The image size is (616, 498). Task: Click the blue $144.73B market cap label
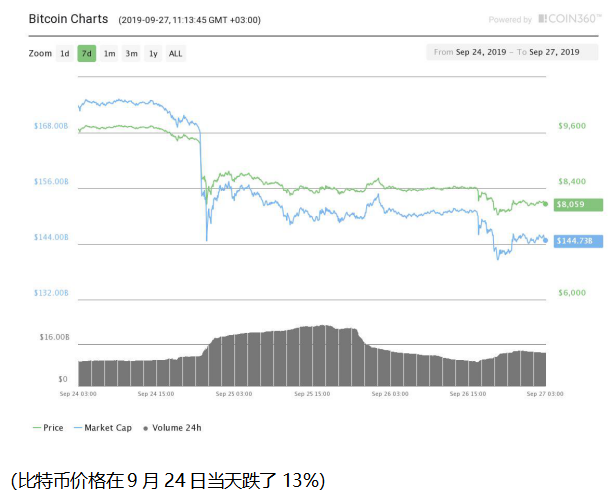pos(576,240)
